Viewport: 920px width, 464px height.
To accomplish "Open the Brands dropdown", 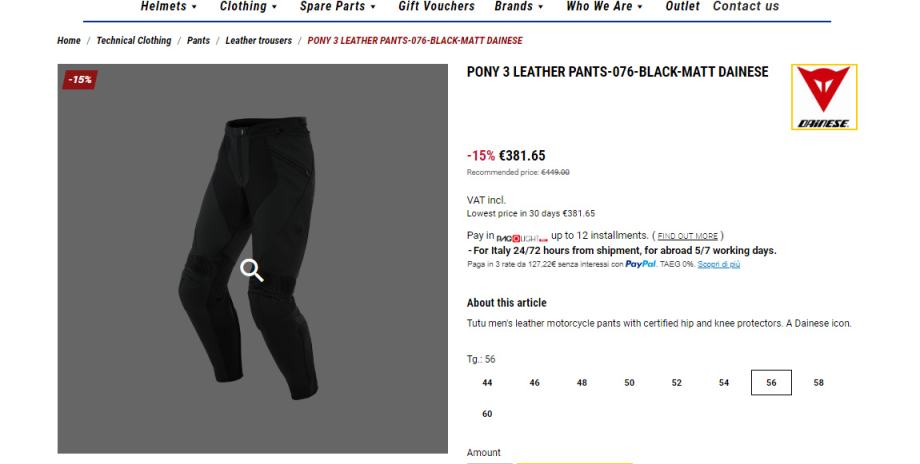I will point(519,7).
